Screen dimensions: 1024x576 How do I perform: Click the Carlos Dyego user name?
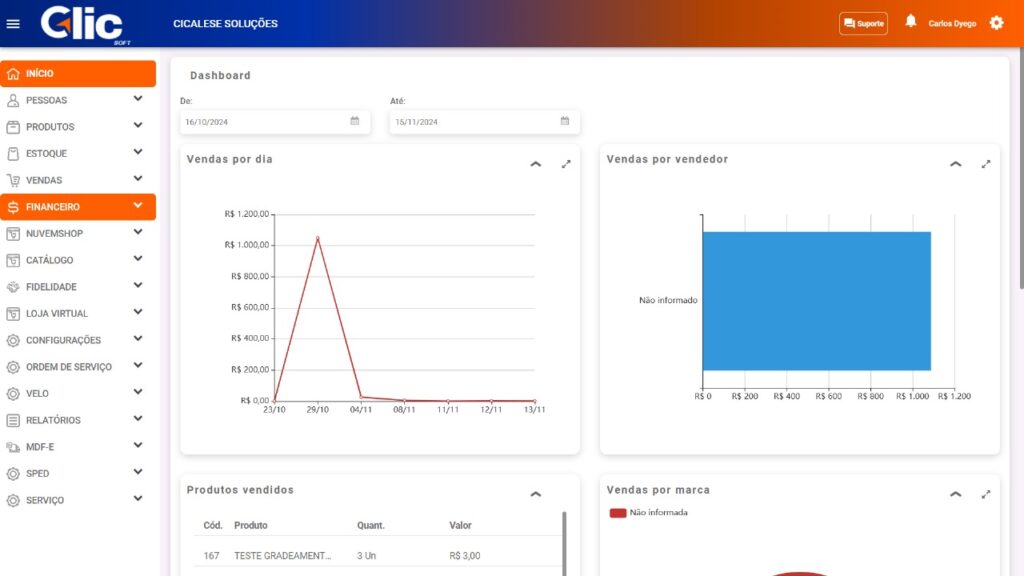952,23
